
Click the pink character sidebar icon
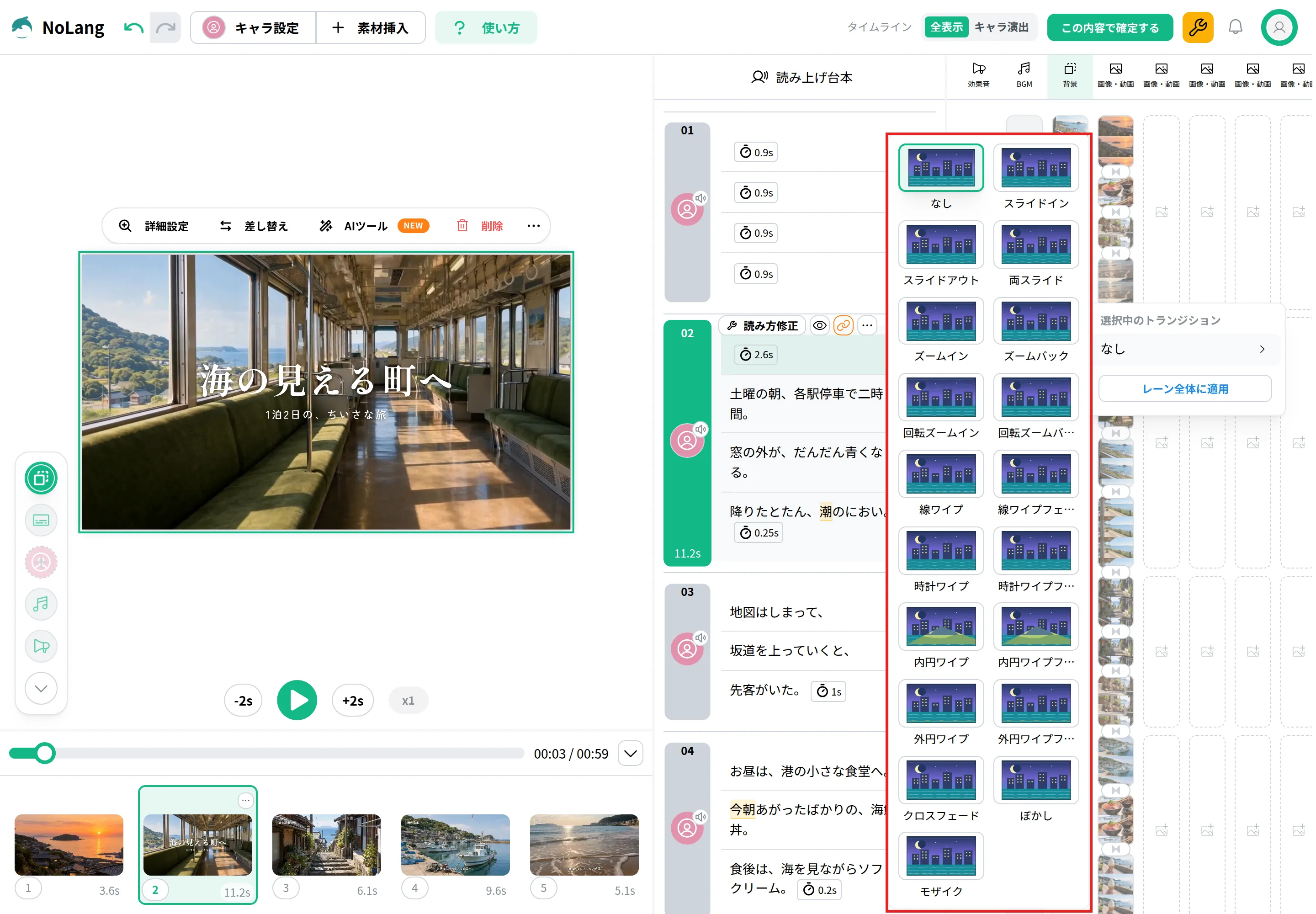pos(41,563)
